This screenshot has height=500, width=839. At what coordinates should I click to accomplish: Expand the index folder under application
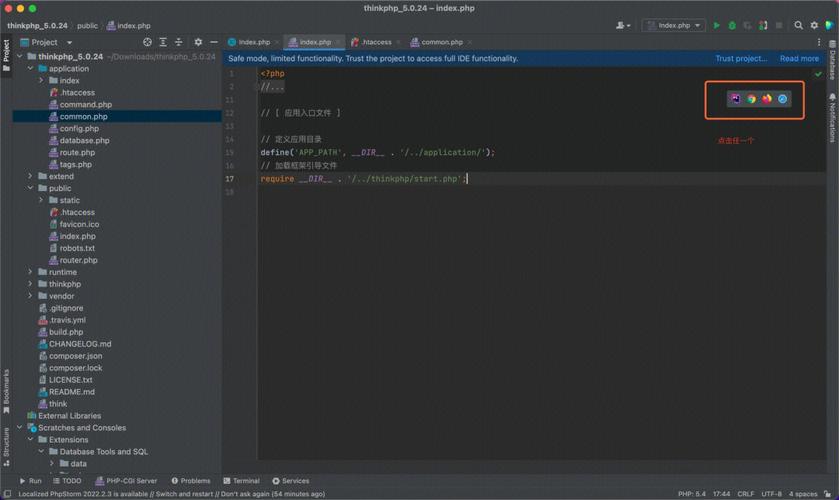tap(41, 80)
